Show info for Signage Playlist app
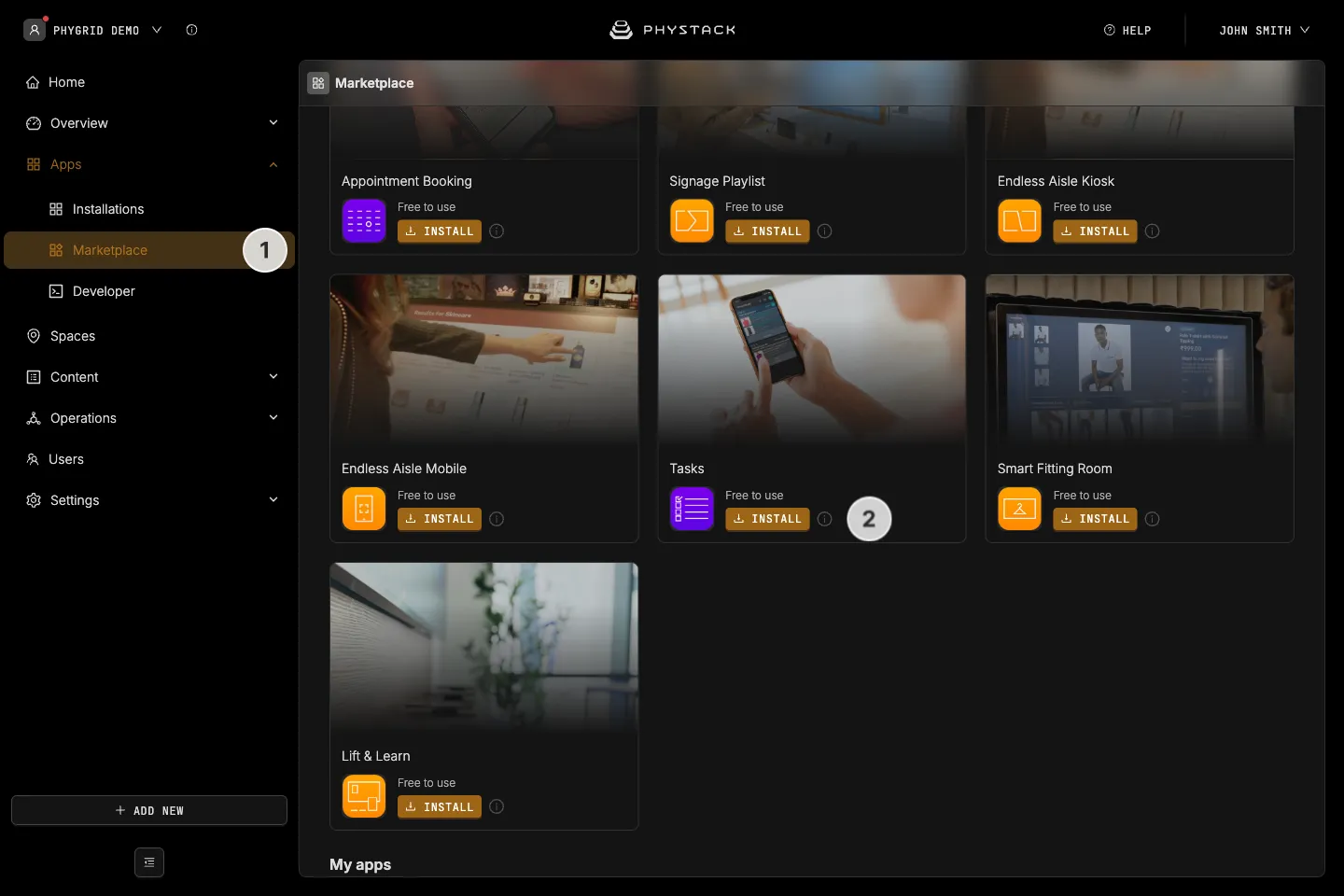Viewport: 1344px width, 896px height. [824, 231]
